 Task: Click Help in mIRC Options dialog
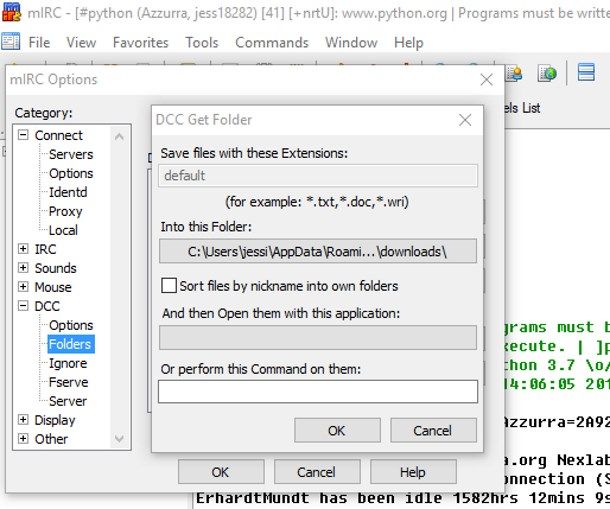tap(413, 472)
